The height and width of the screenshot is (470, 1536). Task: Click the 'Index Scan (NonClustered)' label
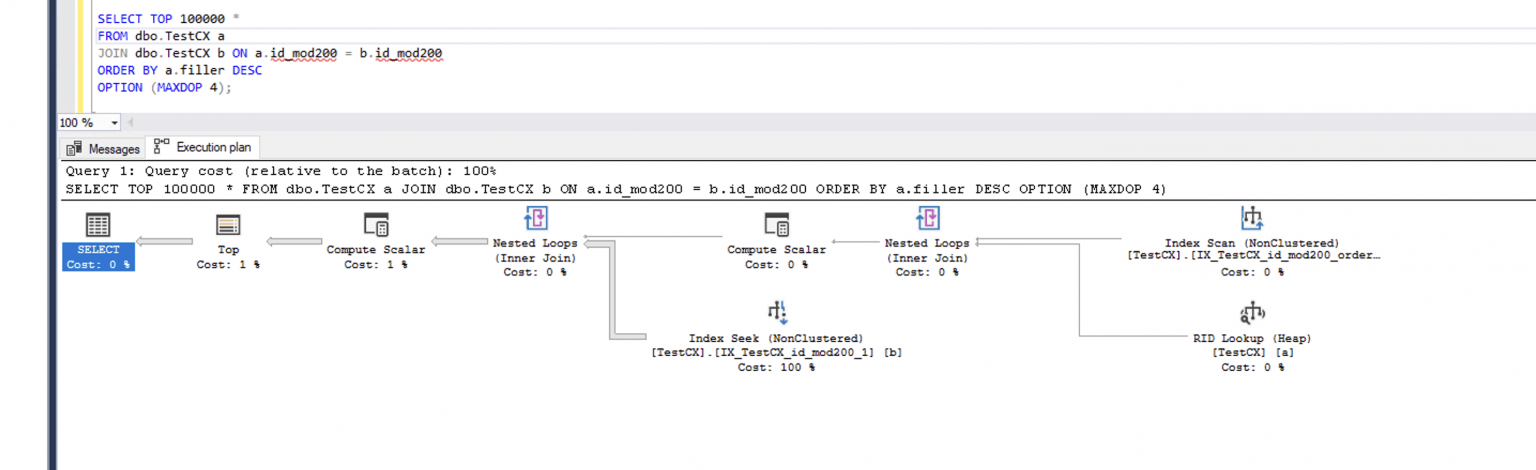[1252, 243]
